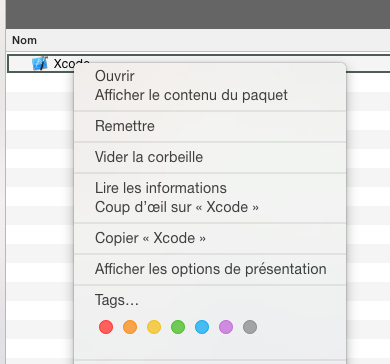Click the Tags… menu entry
The image size is (390, 364).
click(117, 300)
